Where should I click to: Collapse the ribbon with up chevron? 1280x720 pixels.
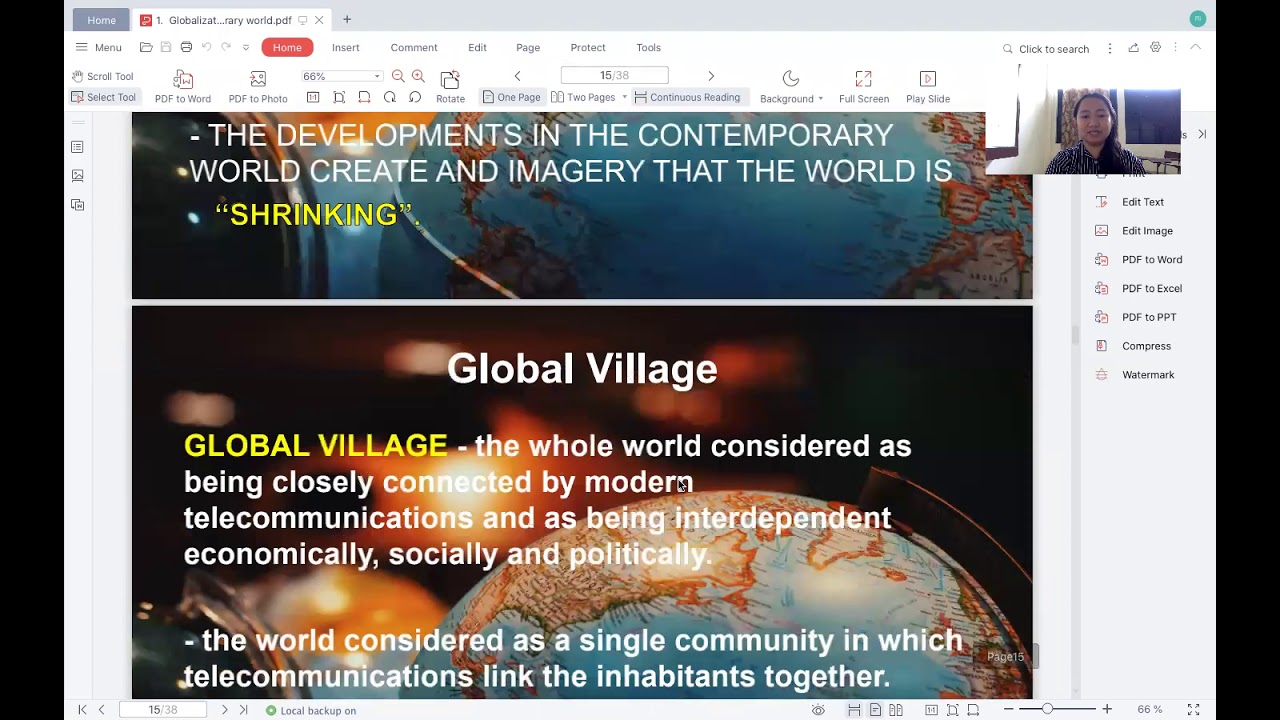[1195, 48]
